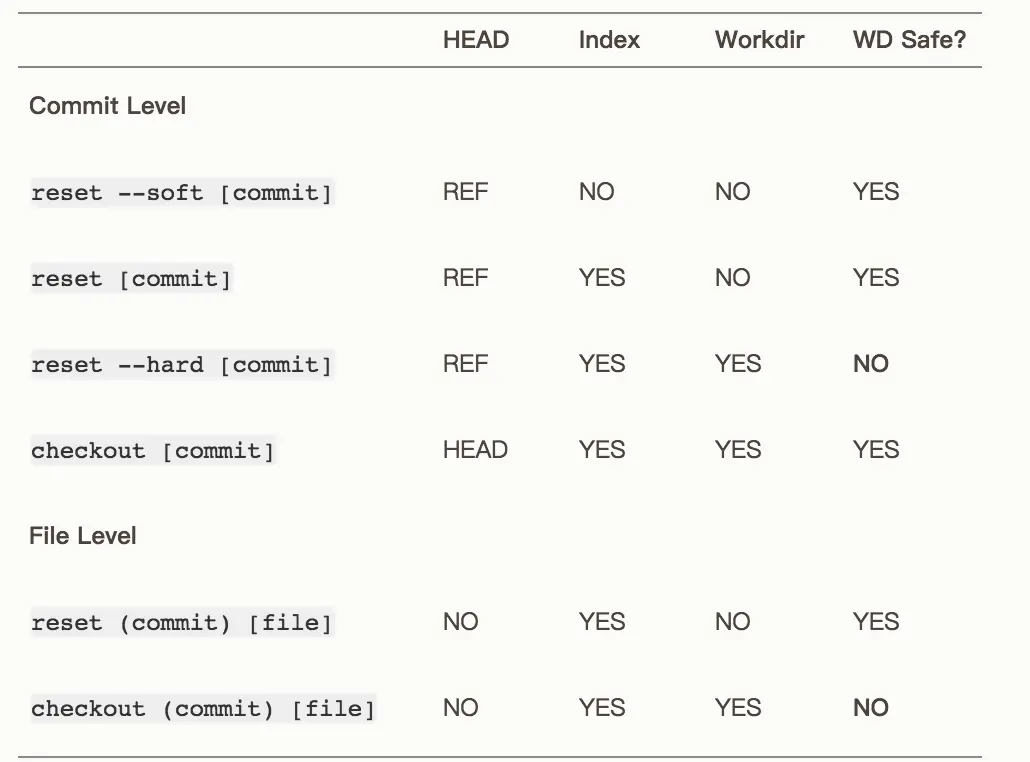
Task: Click the reset --hard [commit] command
Action: pyautogui.click(x=181, y=365)
